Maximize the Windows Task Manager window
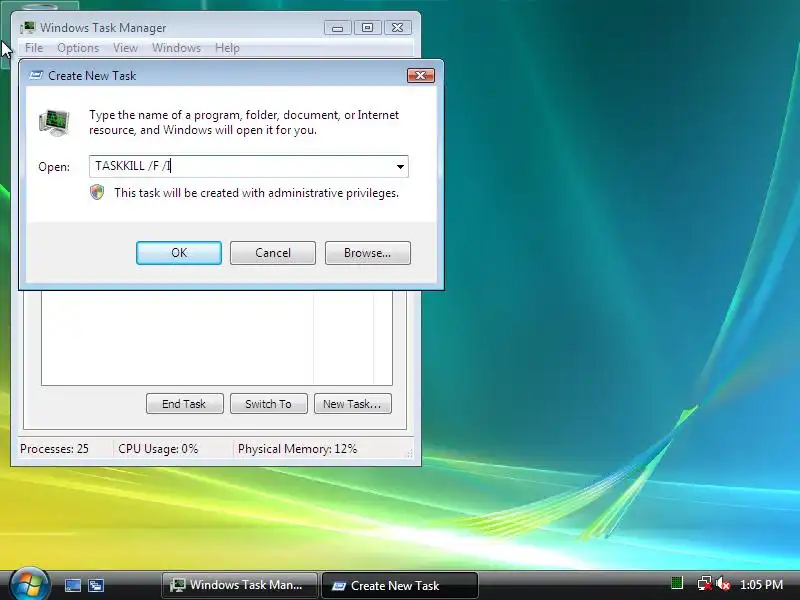Viewport: 800px width, 600px height. (367, 28)
